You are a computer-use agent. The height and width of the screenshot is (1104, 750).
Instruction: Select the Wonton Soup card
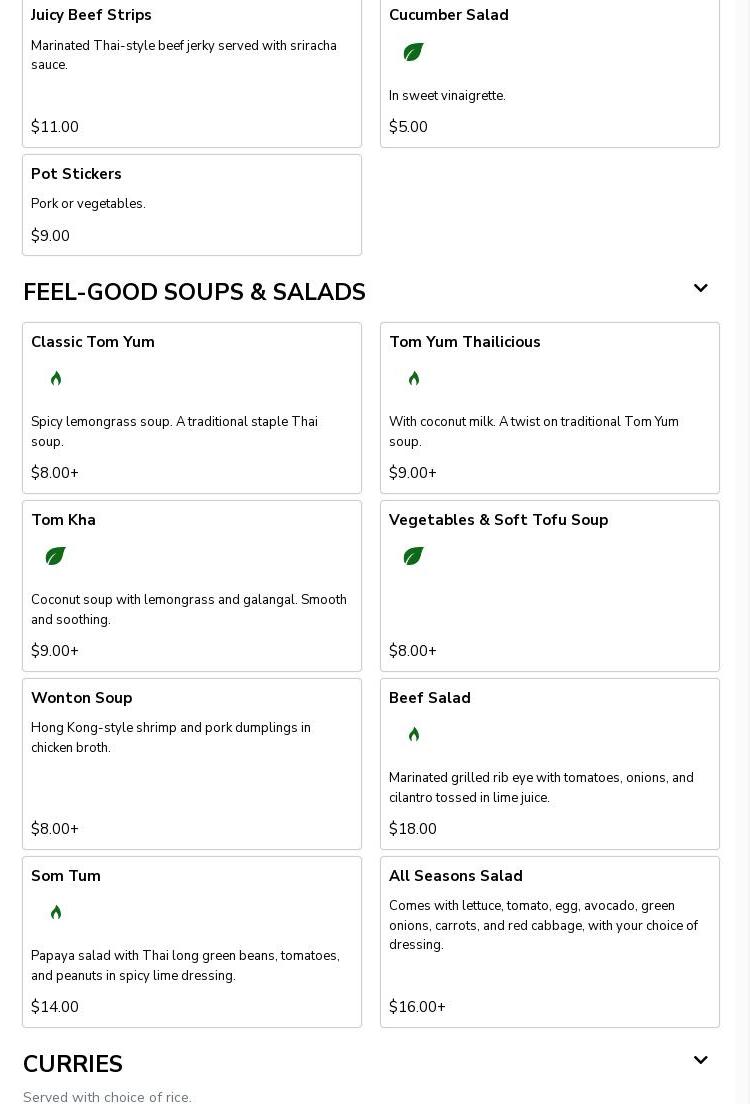(192, 764)
